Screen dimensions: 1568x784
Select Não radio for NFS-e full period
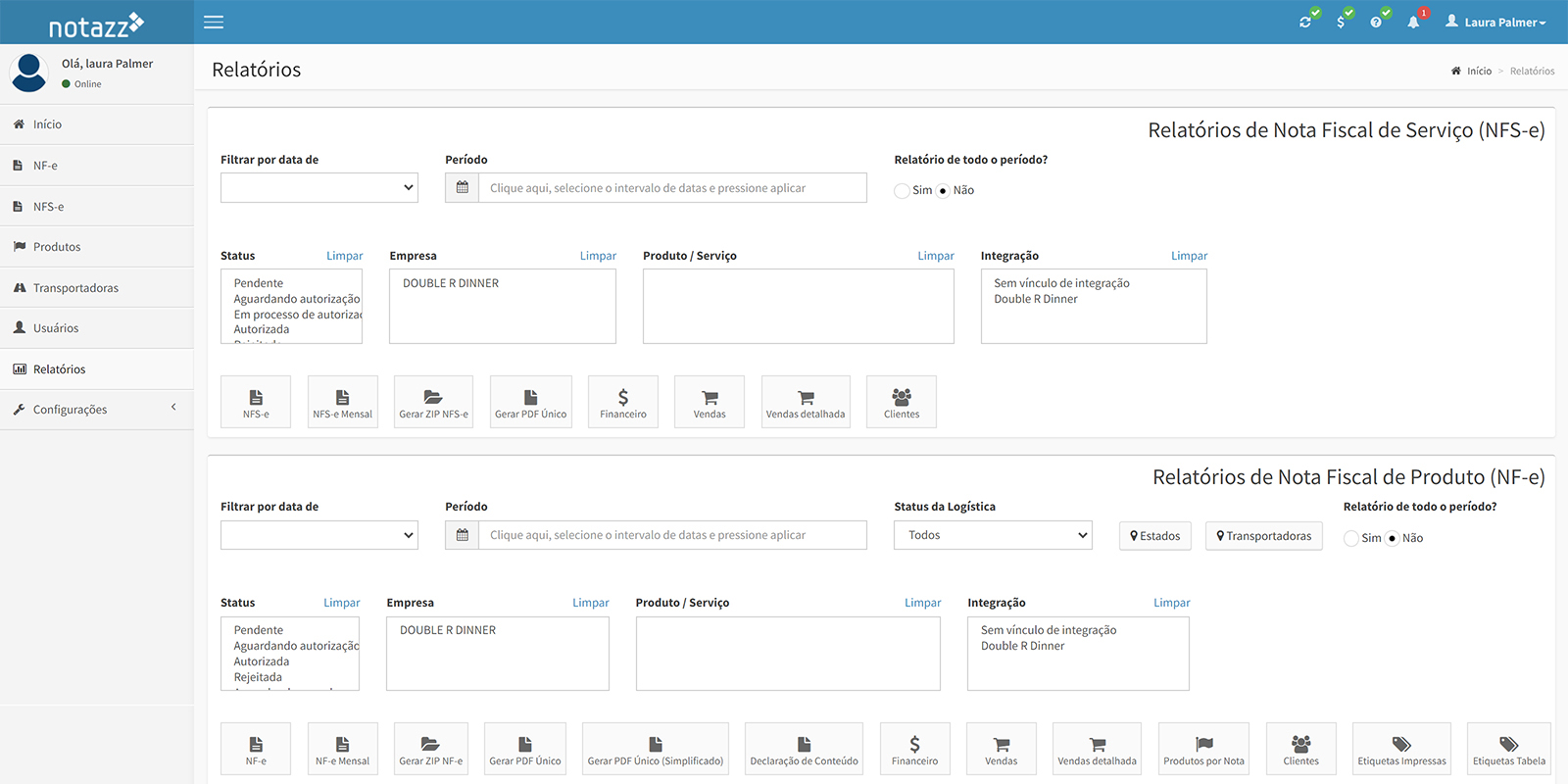pos(943,191)
